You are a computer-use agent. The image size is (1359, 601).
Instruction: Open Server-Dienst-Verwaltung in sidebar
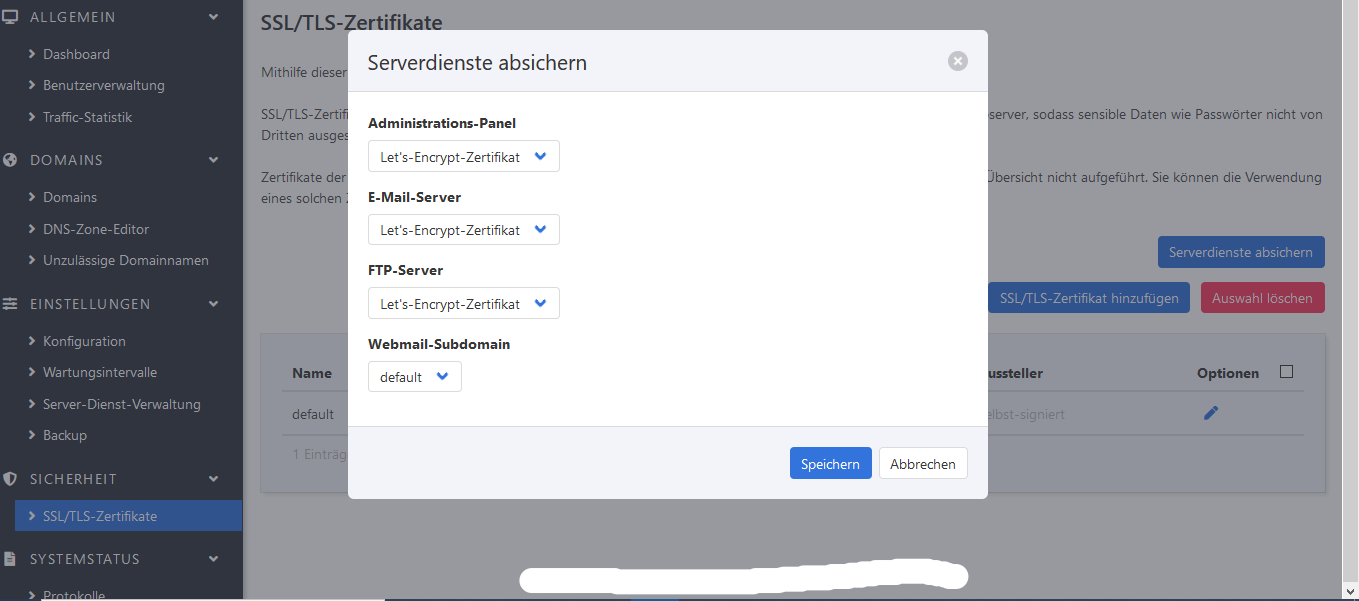click(121, 404)
